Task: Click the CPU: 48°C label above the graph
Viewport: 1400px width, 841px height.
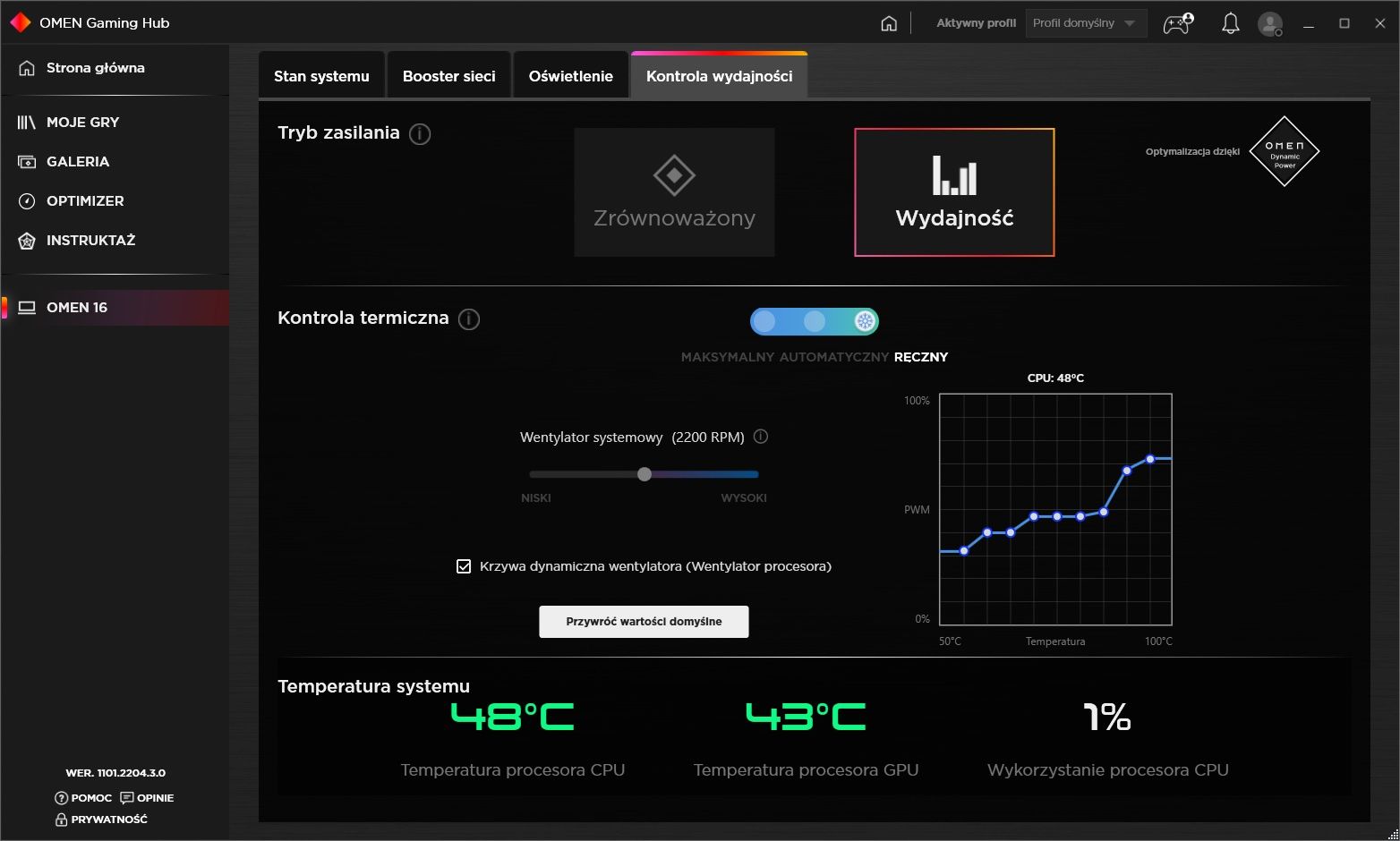Action: click(x=1055, y=378)
